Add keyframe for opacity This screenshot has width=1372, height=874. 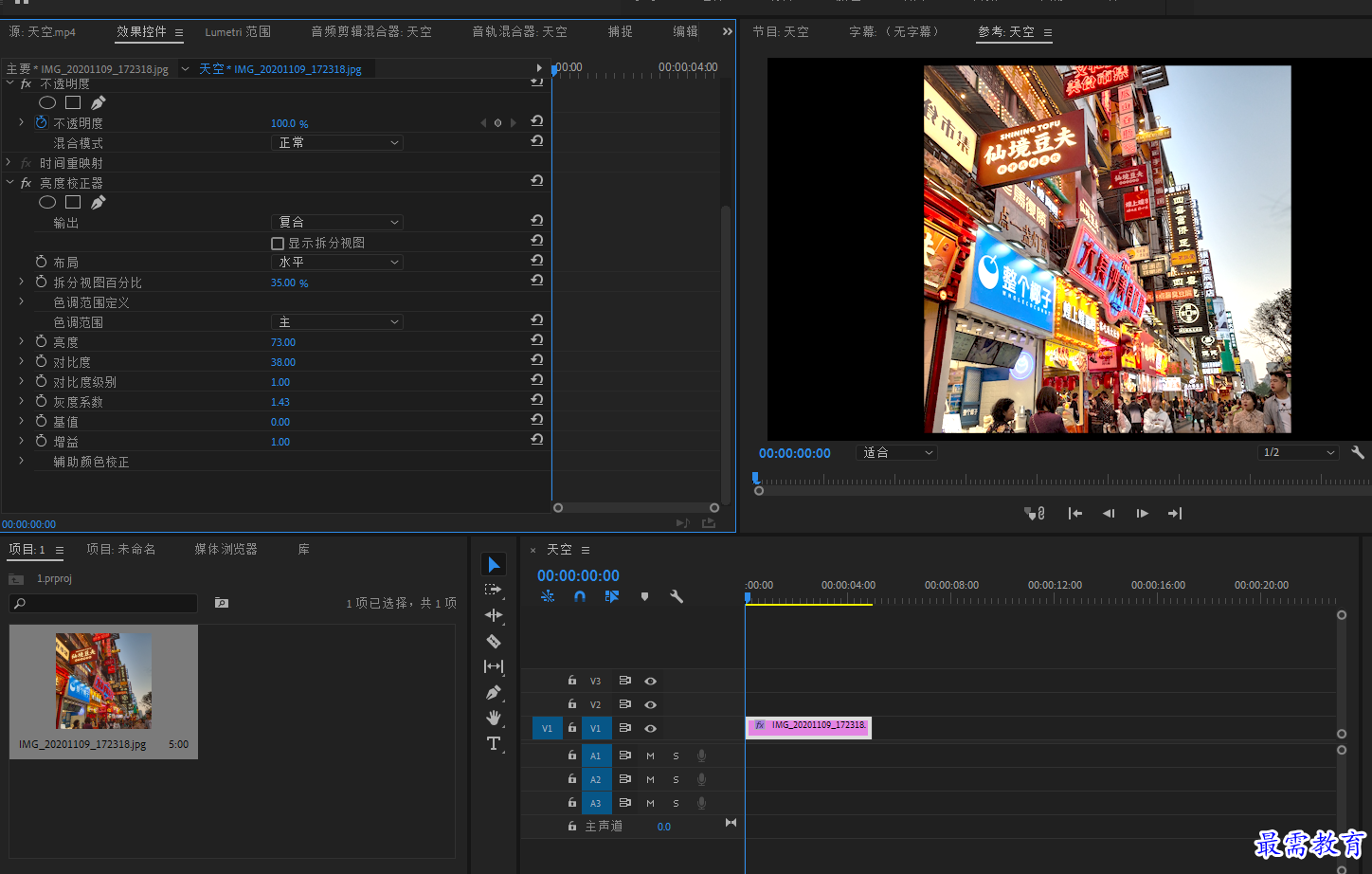(x=497, y=122)
